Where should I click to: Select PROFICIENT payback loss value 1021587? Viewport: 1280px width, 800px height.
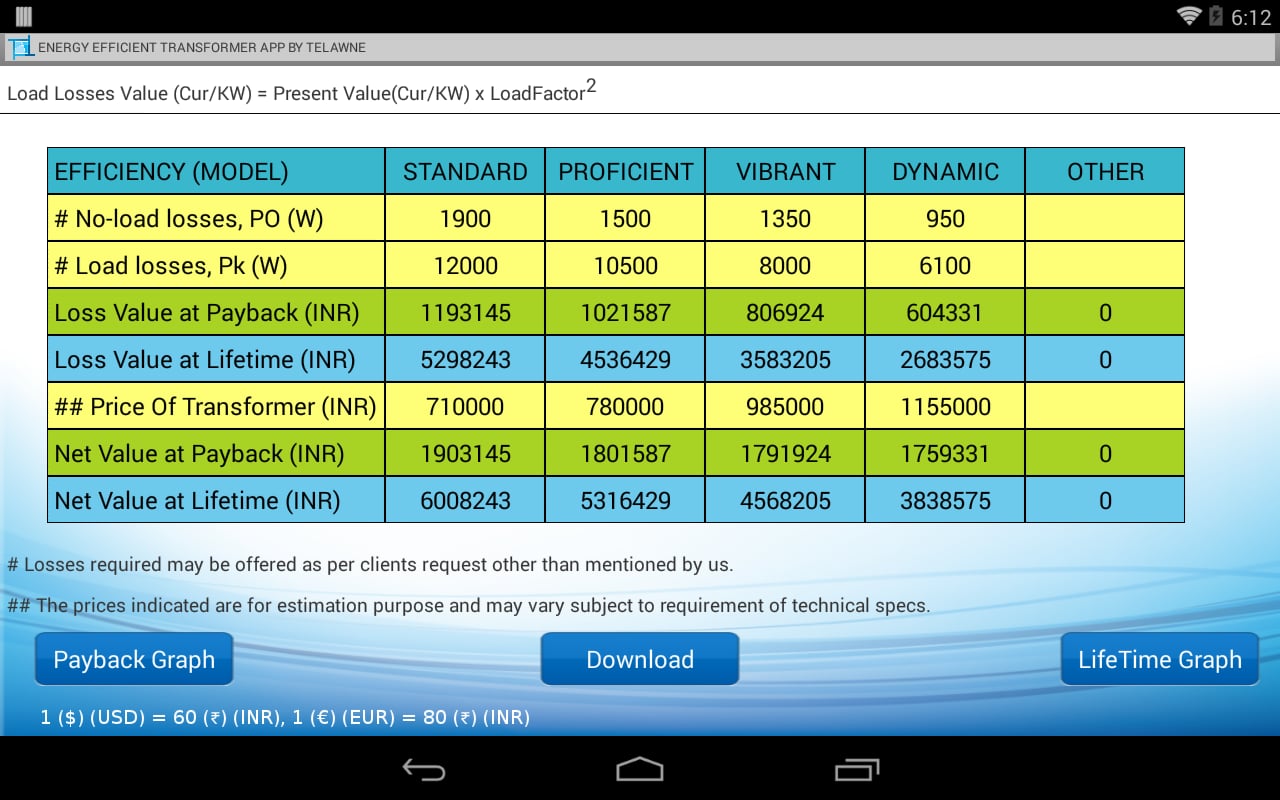pyautogui.click(x=625, y=312)
